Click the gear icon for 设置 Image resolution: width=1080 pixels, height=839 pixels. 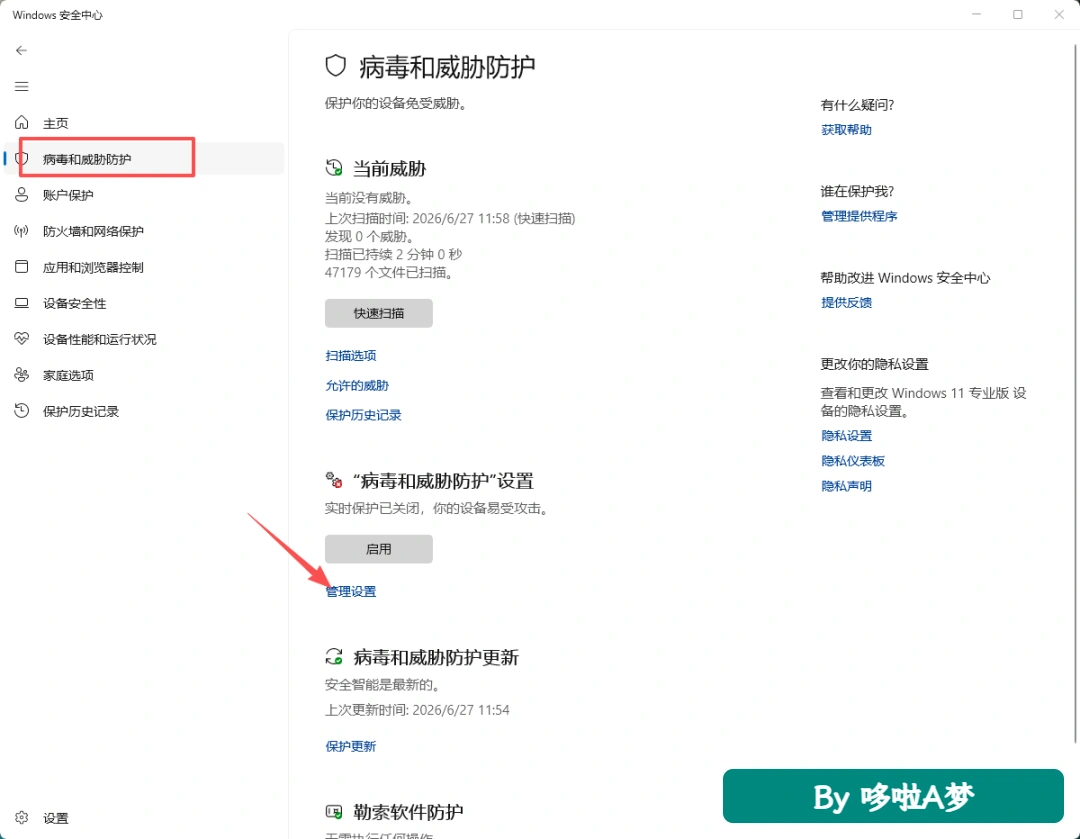point(21,817)
